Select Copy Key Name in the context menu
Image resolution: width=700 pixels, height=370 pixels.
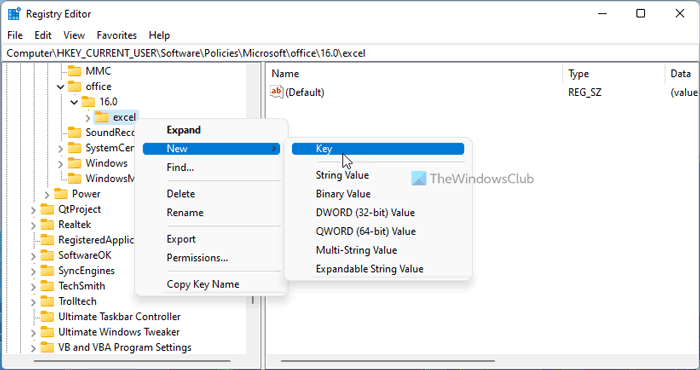[x=203, y=284]
